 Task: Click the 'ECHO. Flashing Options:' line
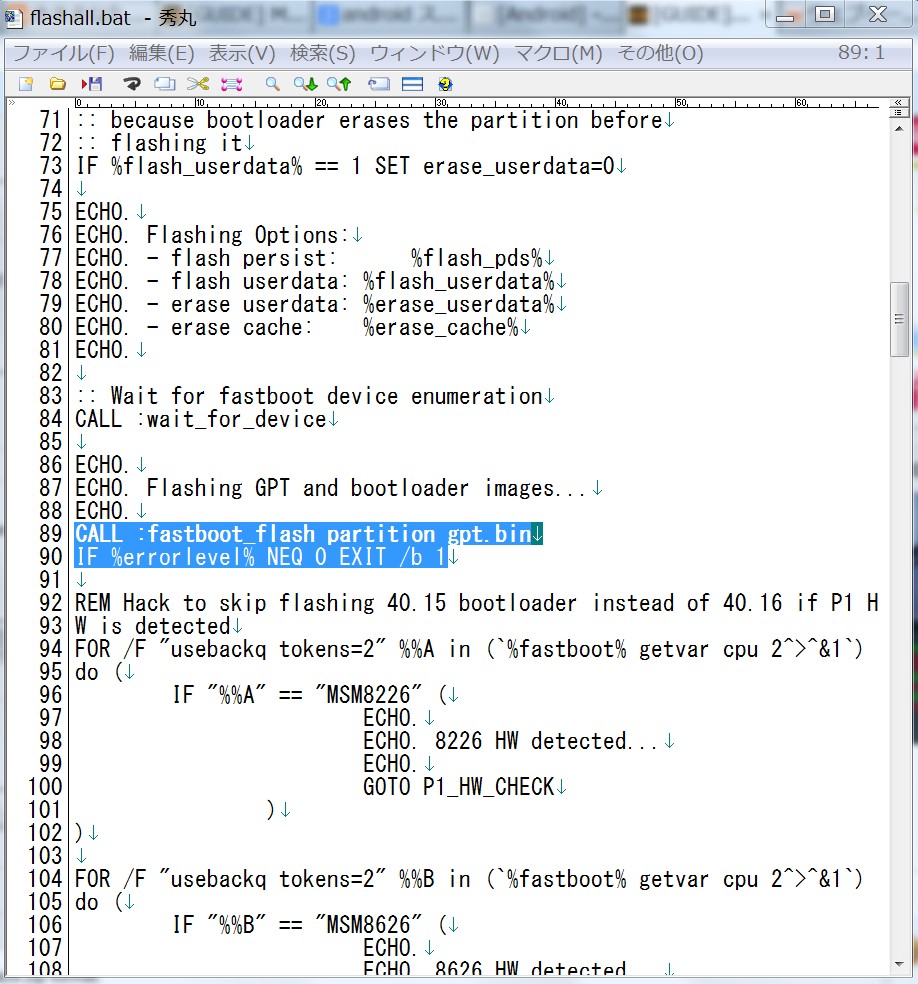tap(211, 235)
